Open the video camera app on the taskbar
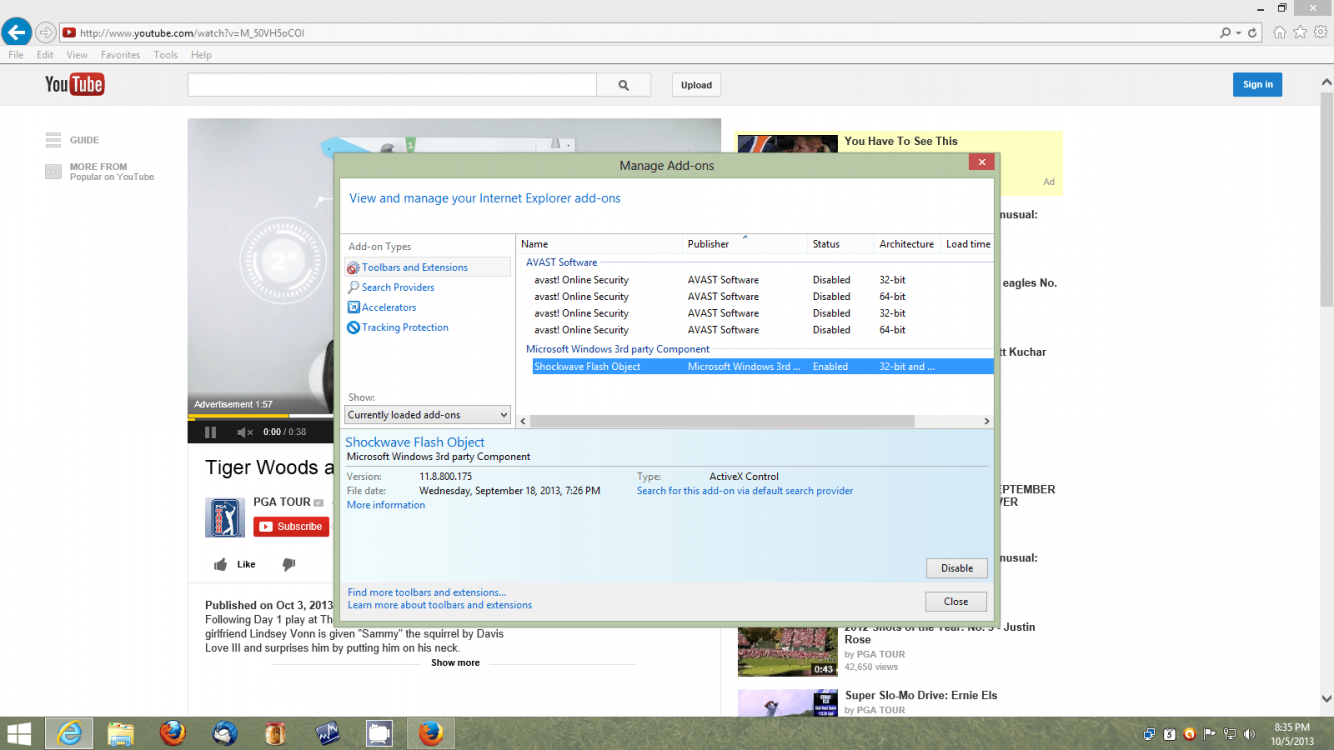The image size is (1334, 750). [x=379, y=733]
